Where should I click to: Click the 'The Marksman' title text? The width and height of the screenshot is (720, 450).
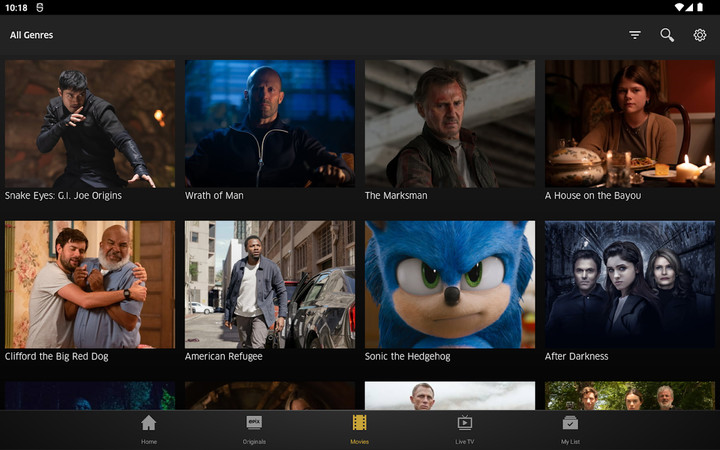click(396, 196)
